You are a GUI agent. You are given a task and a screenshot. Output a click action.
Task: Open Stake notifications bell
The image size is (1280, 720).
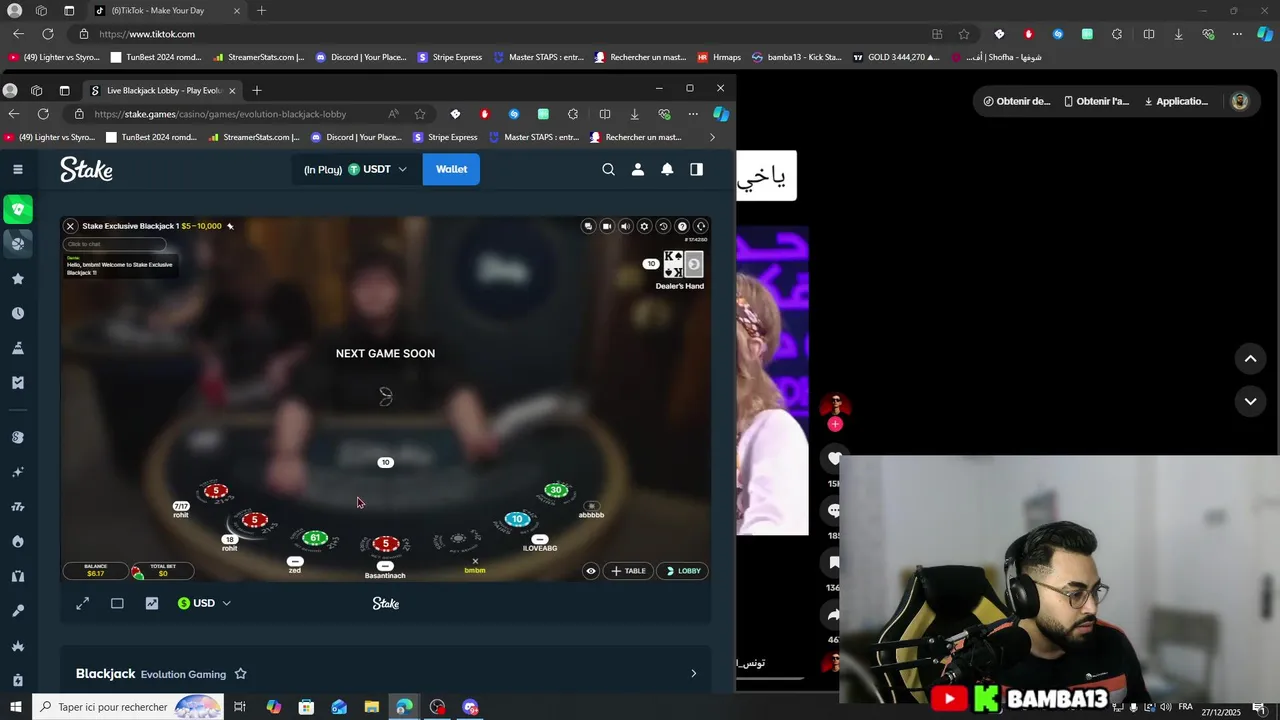[667, 169]
